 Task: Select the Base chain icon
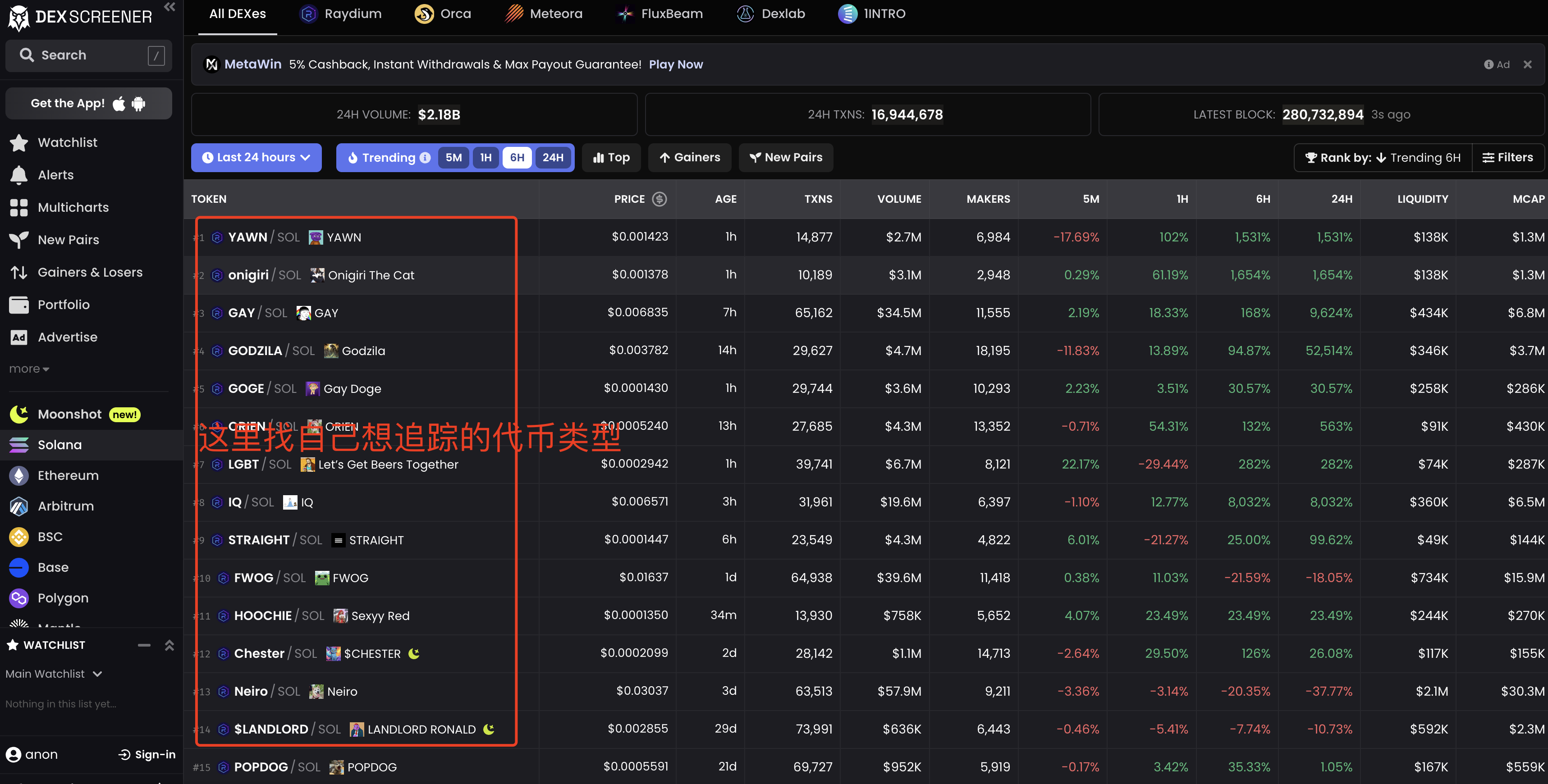pyautogui.click(x=18, y=567)
